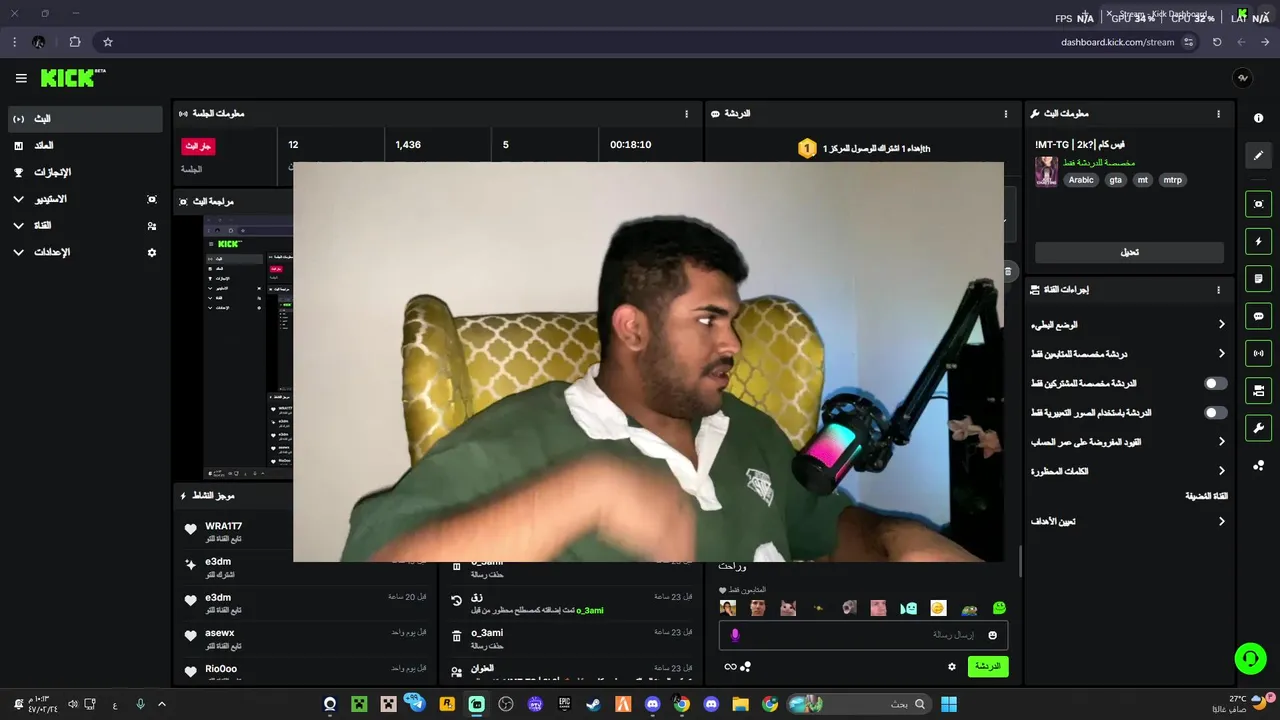This screenshot has width=1280, height=720.
Task: Expand the banned words row
Action: click(x=1129, y=471)
